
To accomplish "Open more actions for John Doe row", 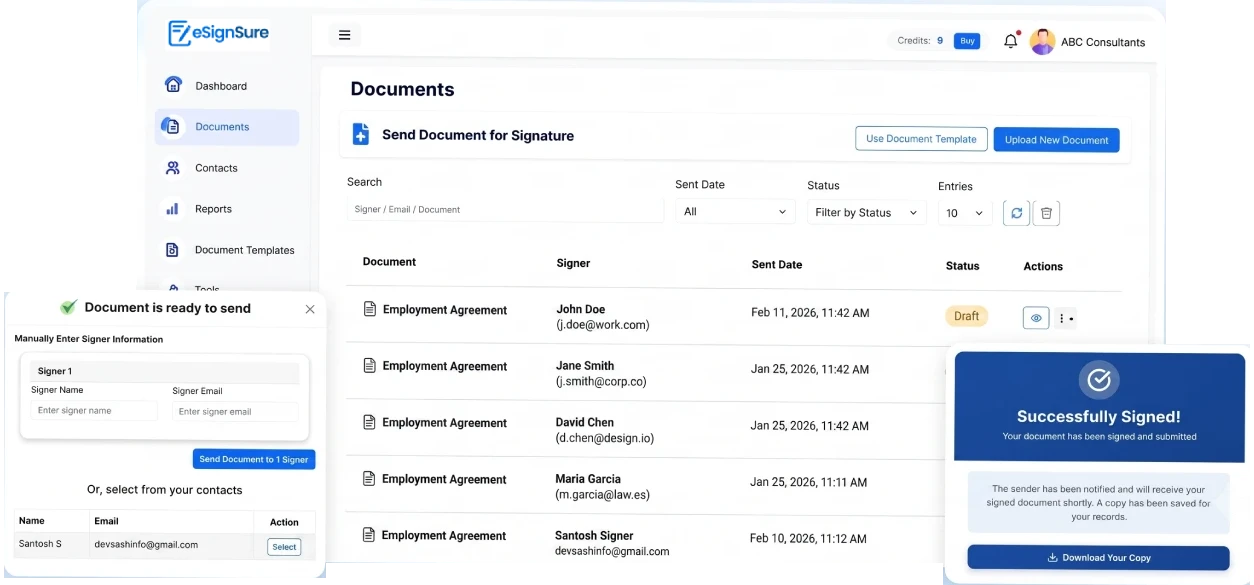I will tap(1065, 318).
